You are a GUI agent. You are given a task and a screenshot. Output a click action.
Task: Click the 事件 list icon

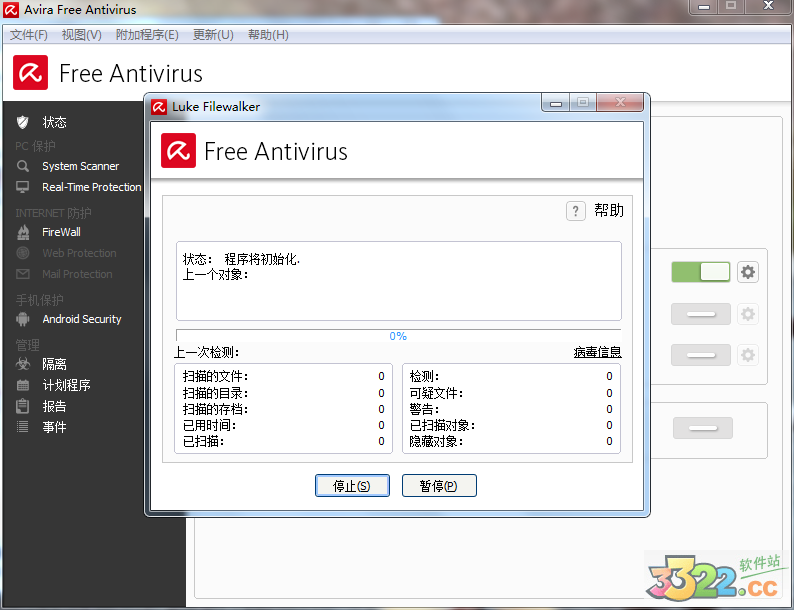(22, 427)
